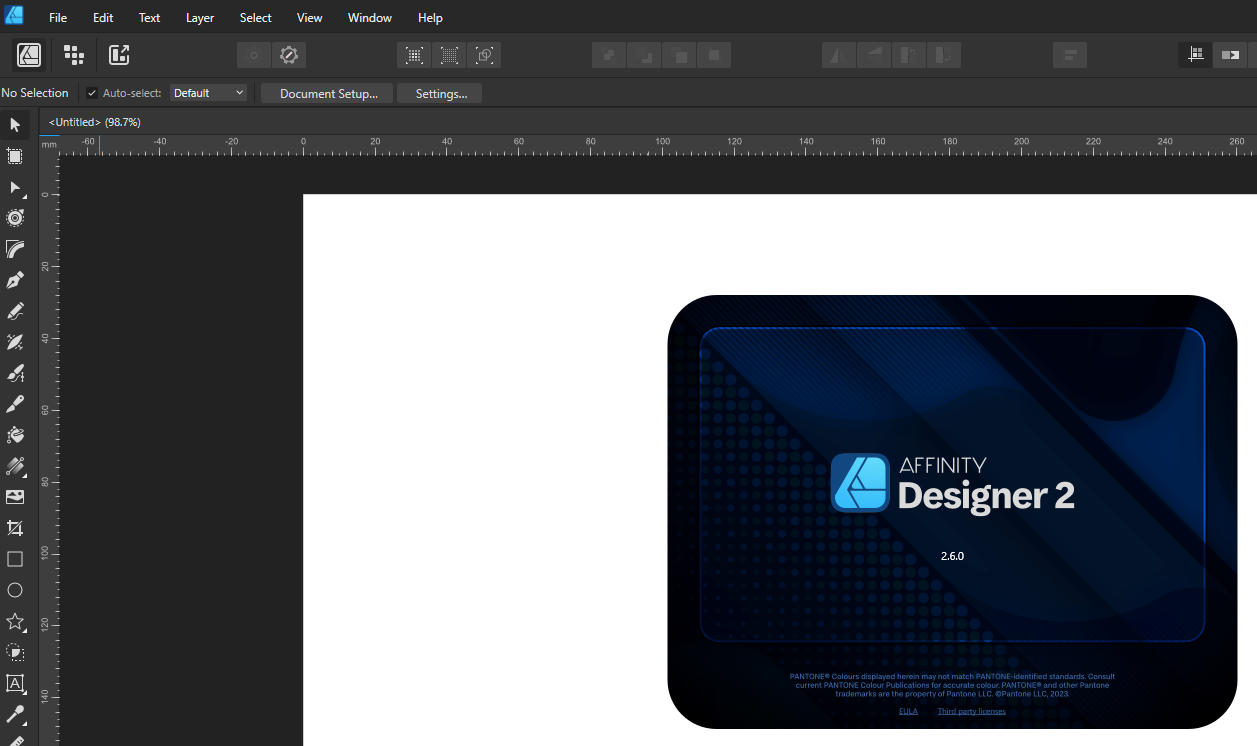Viewport: 1257px width, 746px height.
Task: Switch to the Designer Persona
Action: coord(29,55)
